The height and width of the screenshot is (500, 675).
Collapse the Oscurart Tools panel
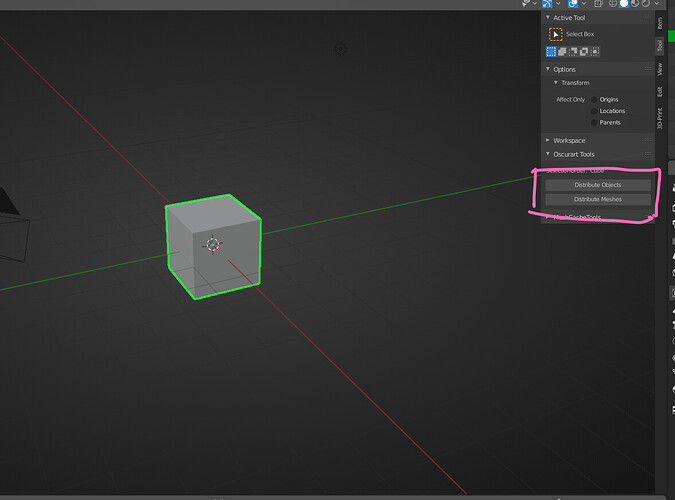click(548, 154)
